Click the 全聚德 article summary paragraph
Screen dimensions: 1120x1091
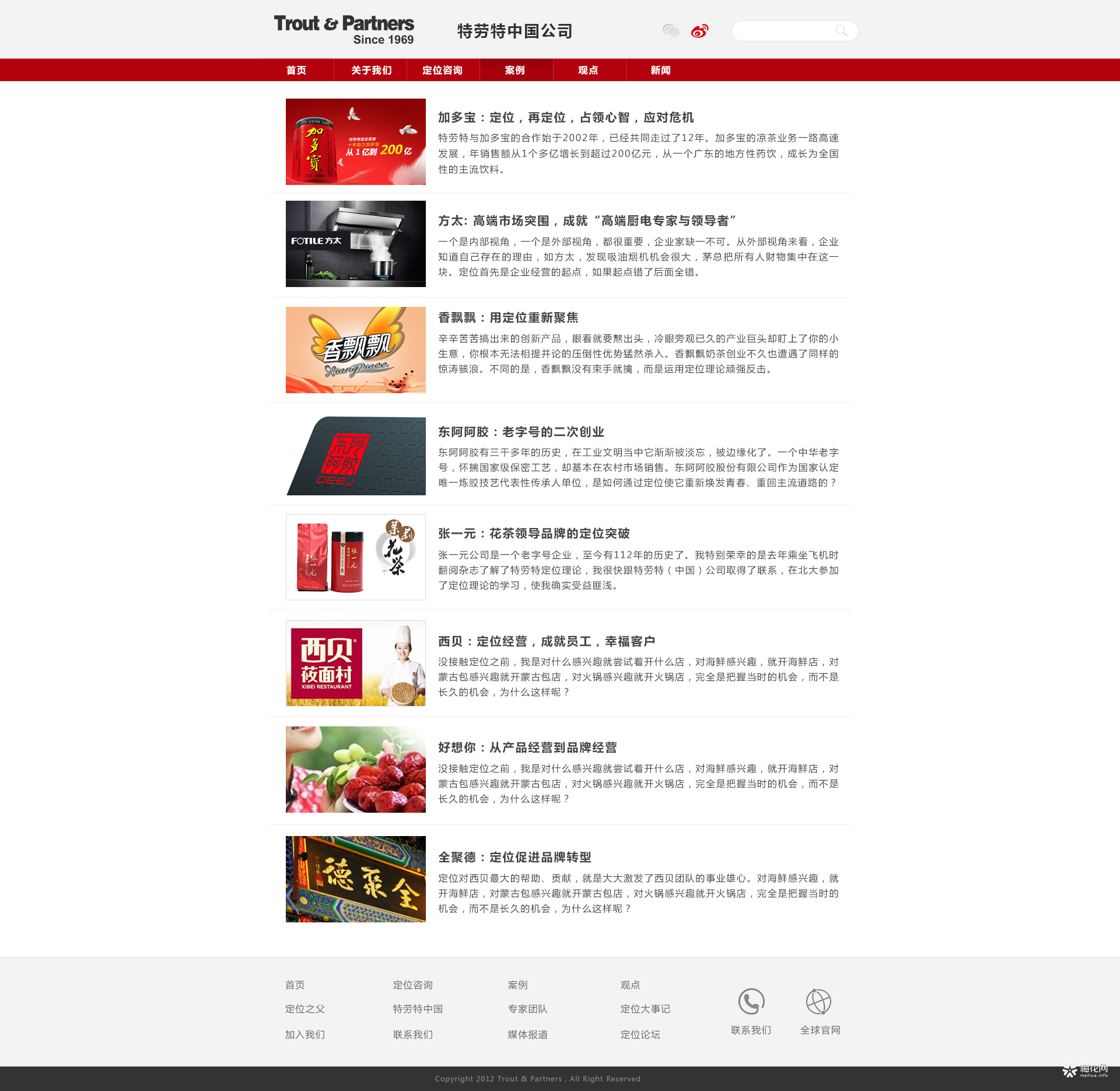click(x=639, y=893)
